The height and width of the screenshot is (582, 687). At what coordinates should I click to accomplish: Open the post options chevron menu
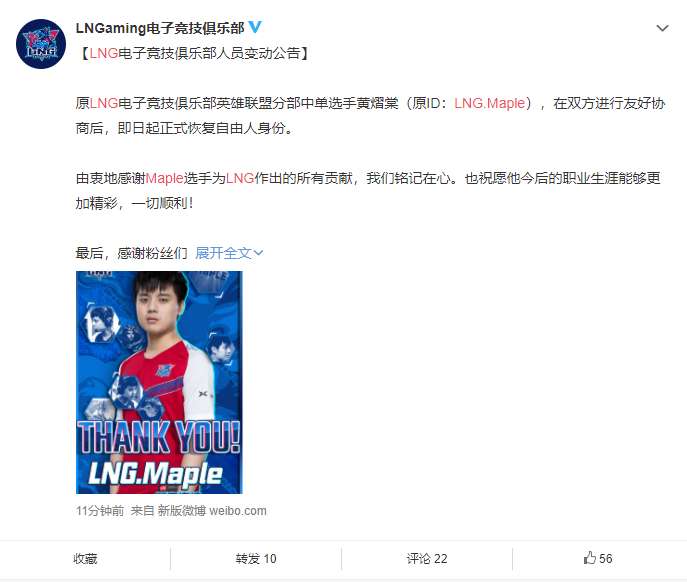(662, 28)
